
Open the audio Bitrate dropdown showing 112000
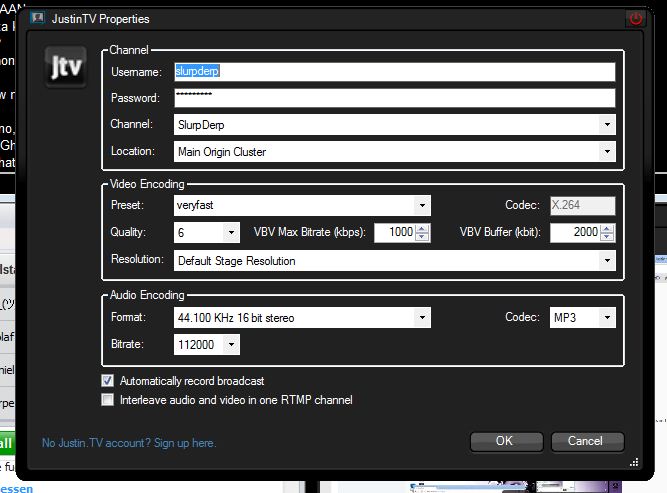207,345
